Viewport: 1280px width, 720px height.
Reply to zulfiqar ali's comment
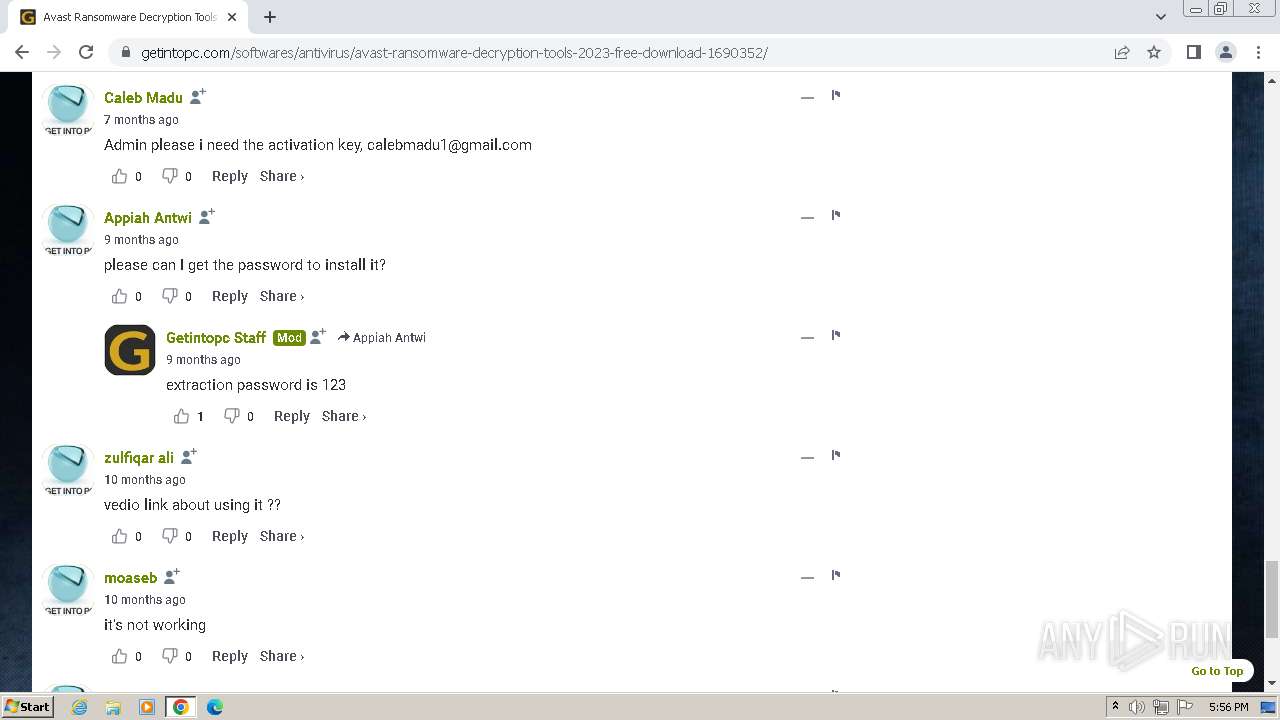(x=230, y=536)
